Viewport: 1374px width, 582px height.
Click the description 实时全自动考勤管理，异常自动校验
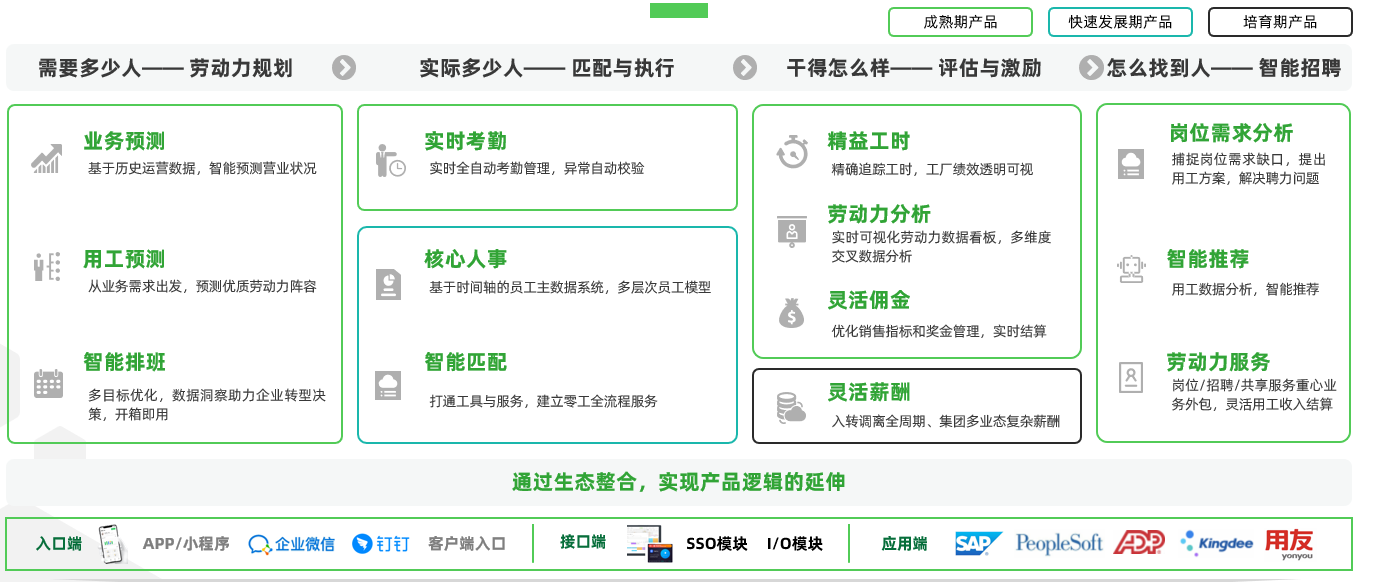(x=537, y=169)
